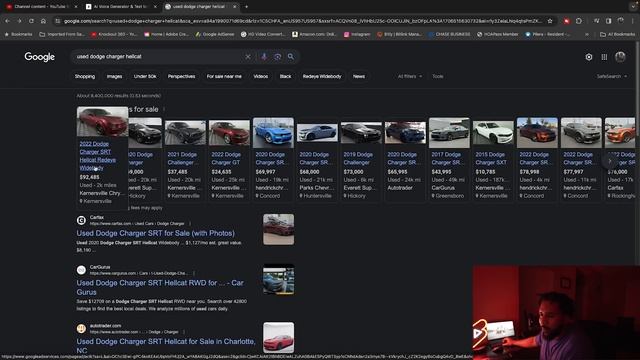The image size is (640, 360).
Task: Open the Google account avatar
Action: pos(620,57)
